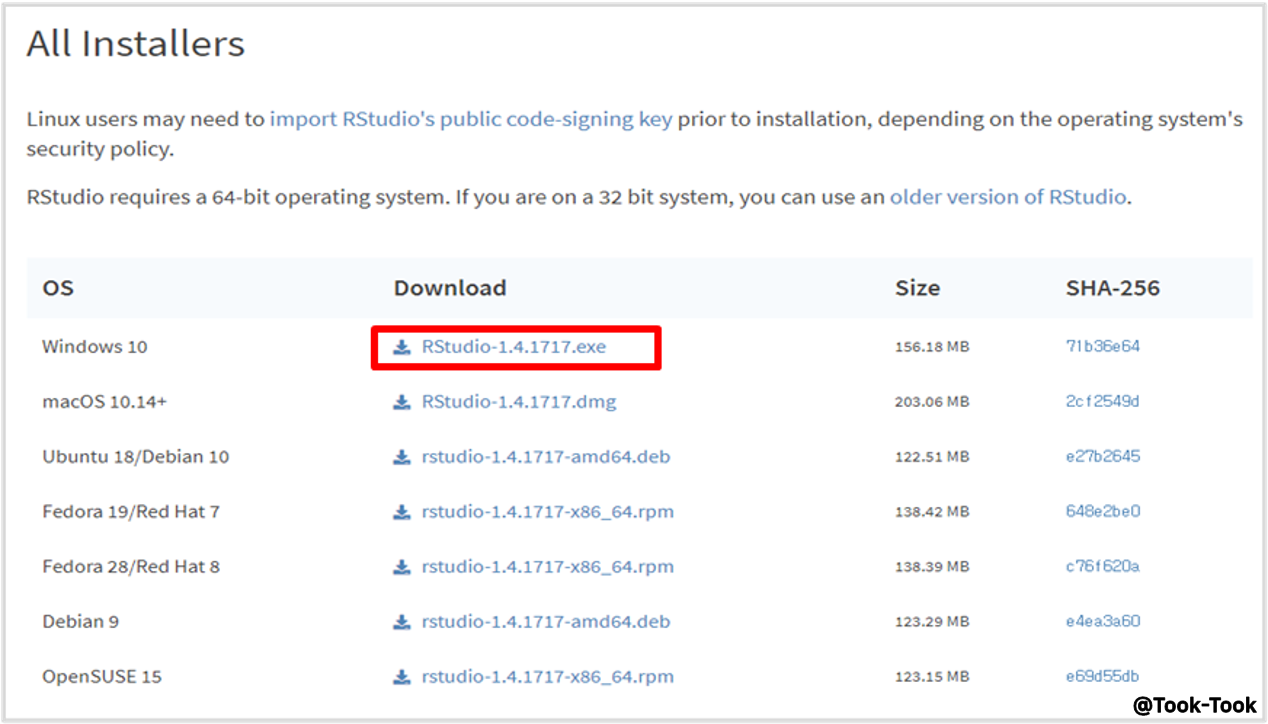Viewport: 1268px width, 724px height.
Task: Click the download icon beside RStudio-1.4.1717.dmg
Action: click(x=401, y=402)
